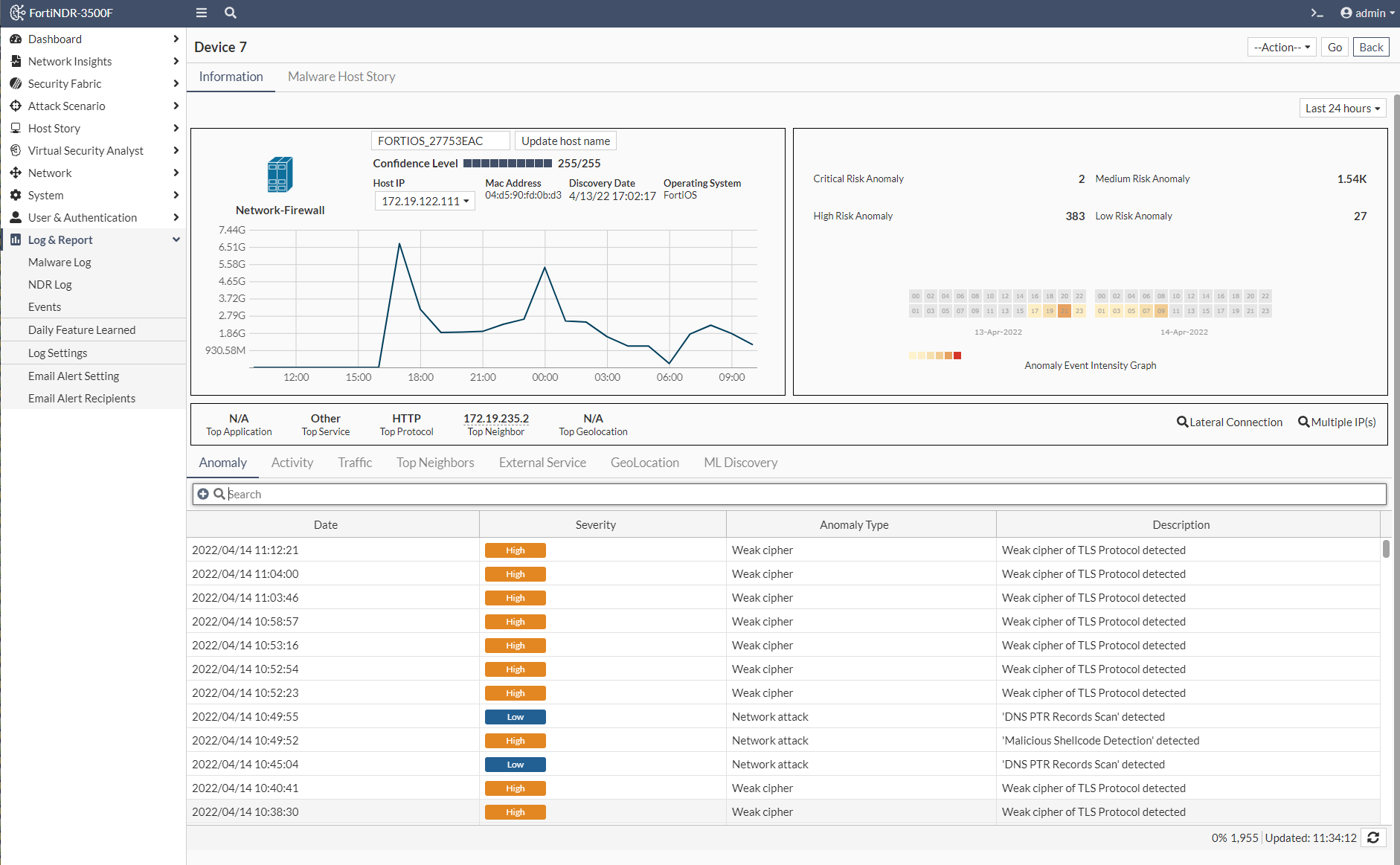Image resolution: width=1400 pixels, height=865 pixels.
Task: Click the Lateral Connection magnifier icon
Action: [1182, 422]
